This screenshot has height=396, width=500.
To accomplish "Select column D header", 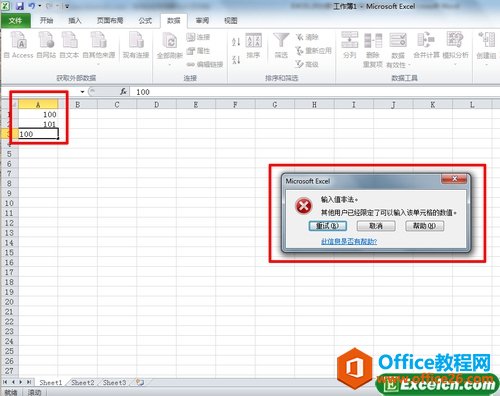I will 156,104.
